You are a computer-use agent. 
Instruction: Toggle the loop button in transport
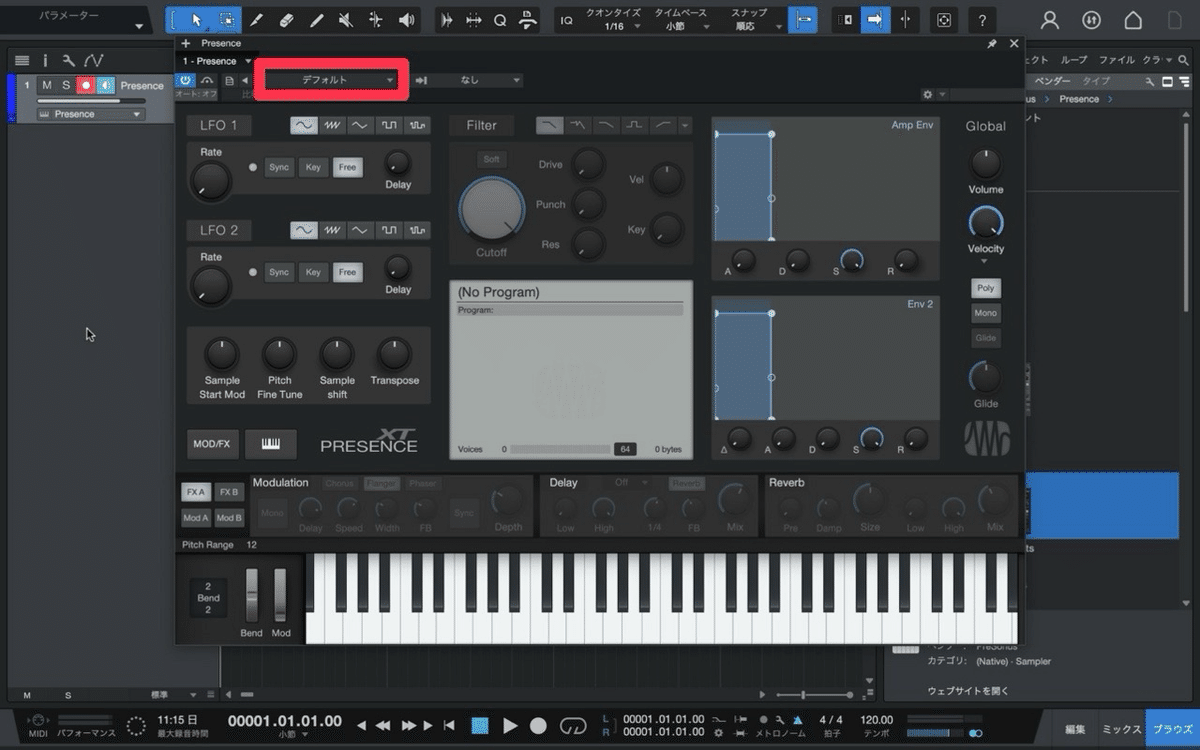point(573,725)
